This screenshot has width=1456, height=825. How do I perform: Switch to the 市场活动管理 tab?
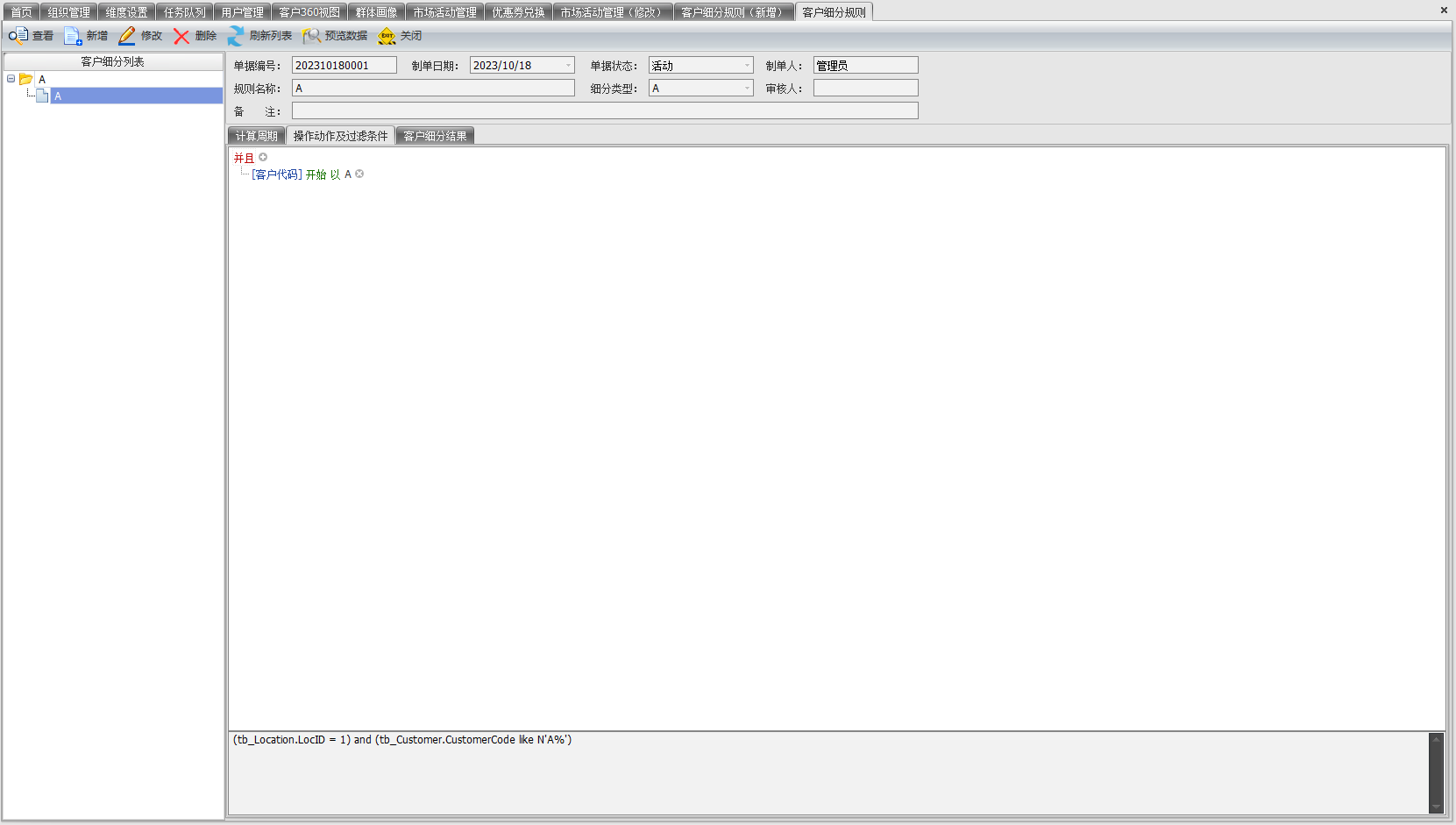pos(444,12)
